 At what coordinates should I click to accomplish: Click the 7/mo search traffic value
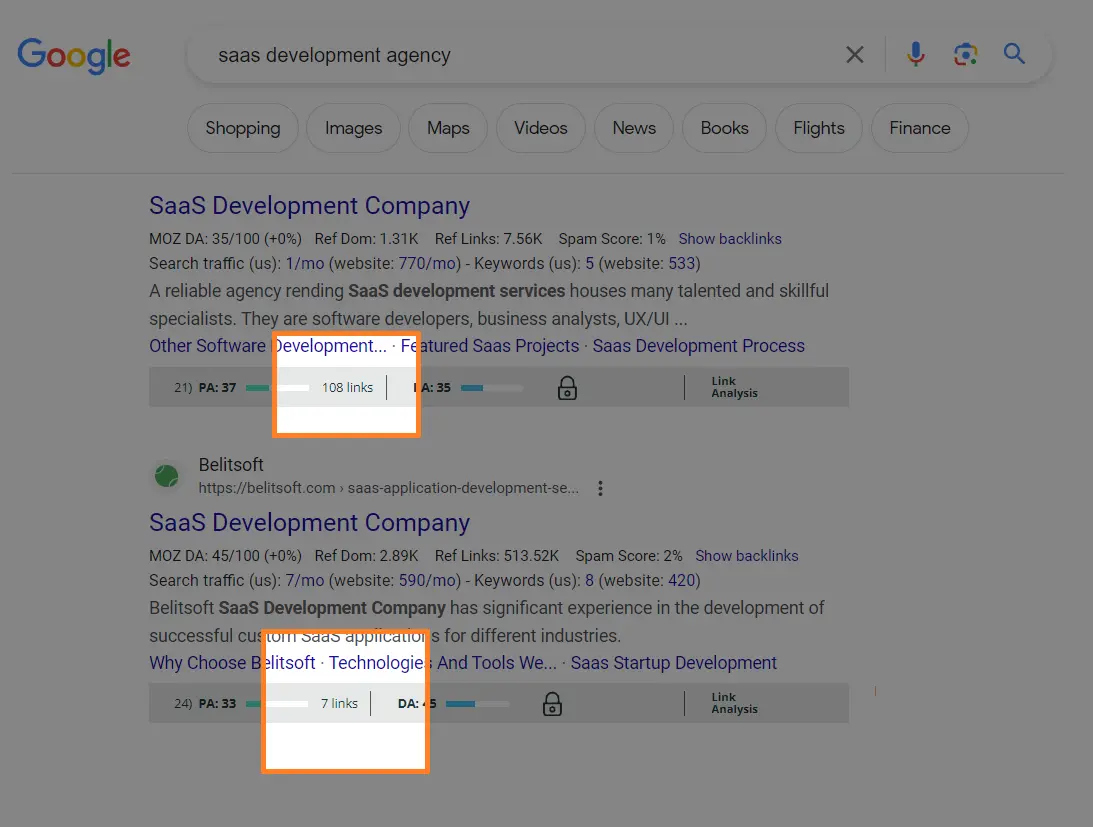click(305, 581)
